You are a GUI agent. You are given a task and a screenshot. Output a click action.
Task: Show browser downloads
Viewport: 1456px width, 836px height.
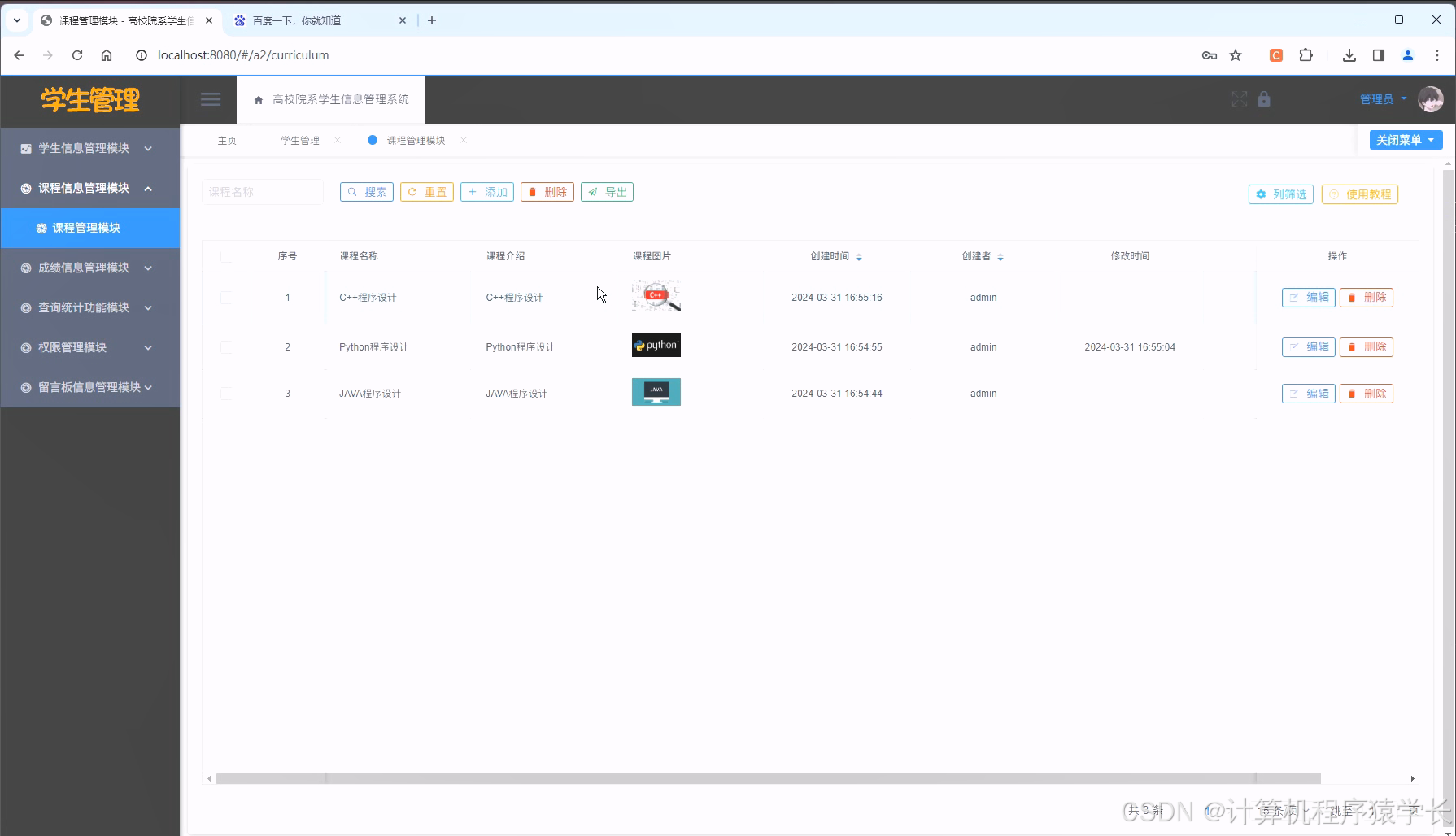click(x=1349, y=55)
